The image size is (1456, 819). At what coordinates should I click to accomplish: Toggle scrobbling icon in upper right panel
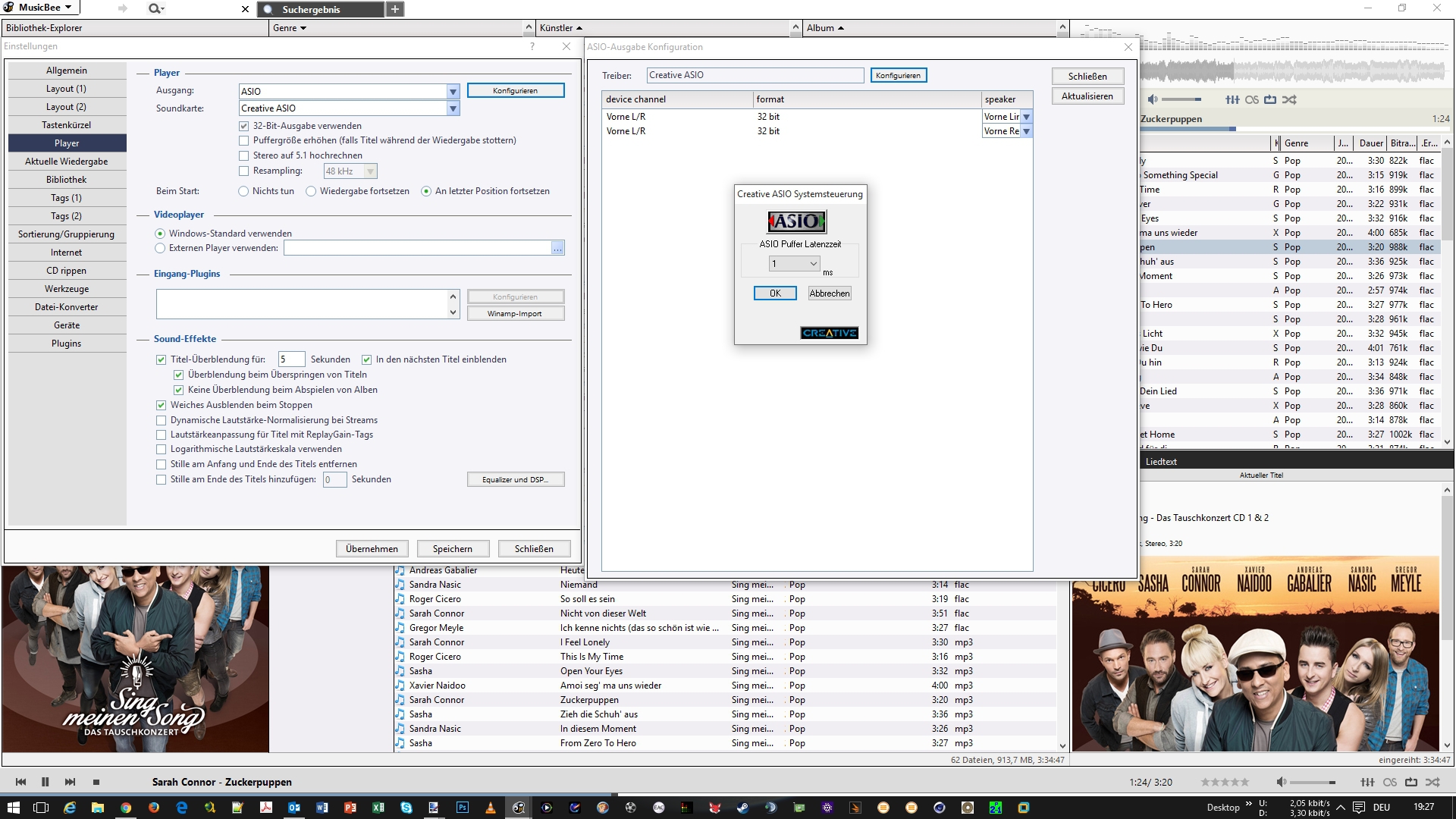click(x=1252, y=99)
